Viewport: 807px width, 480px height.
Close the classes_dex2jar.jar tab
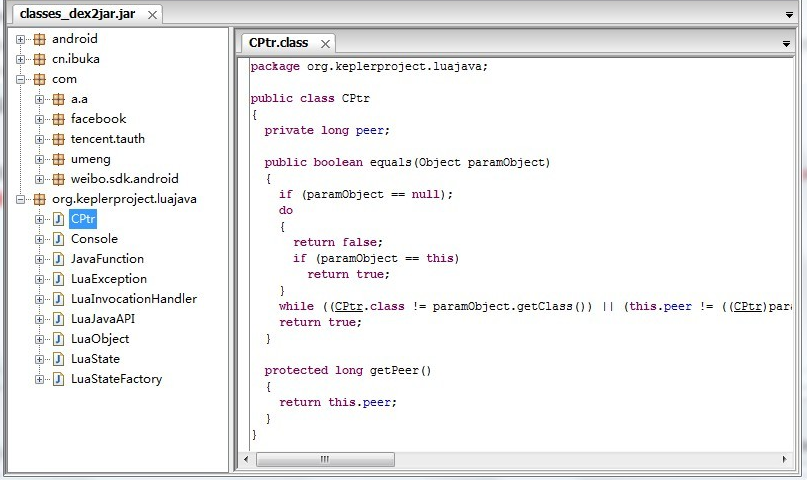[x=152, y=15]
